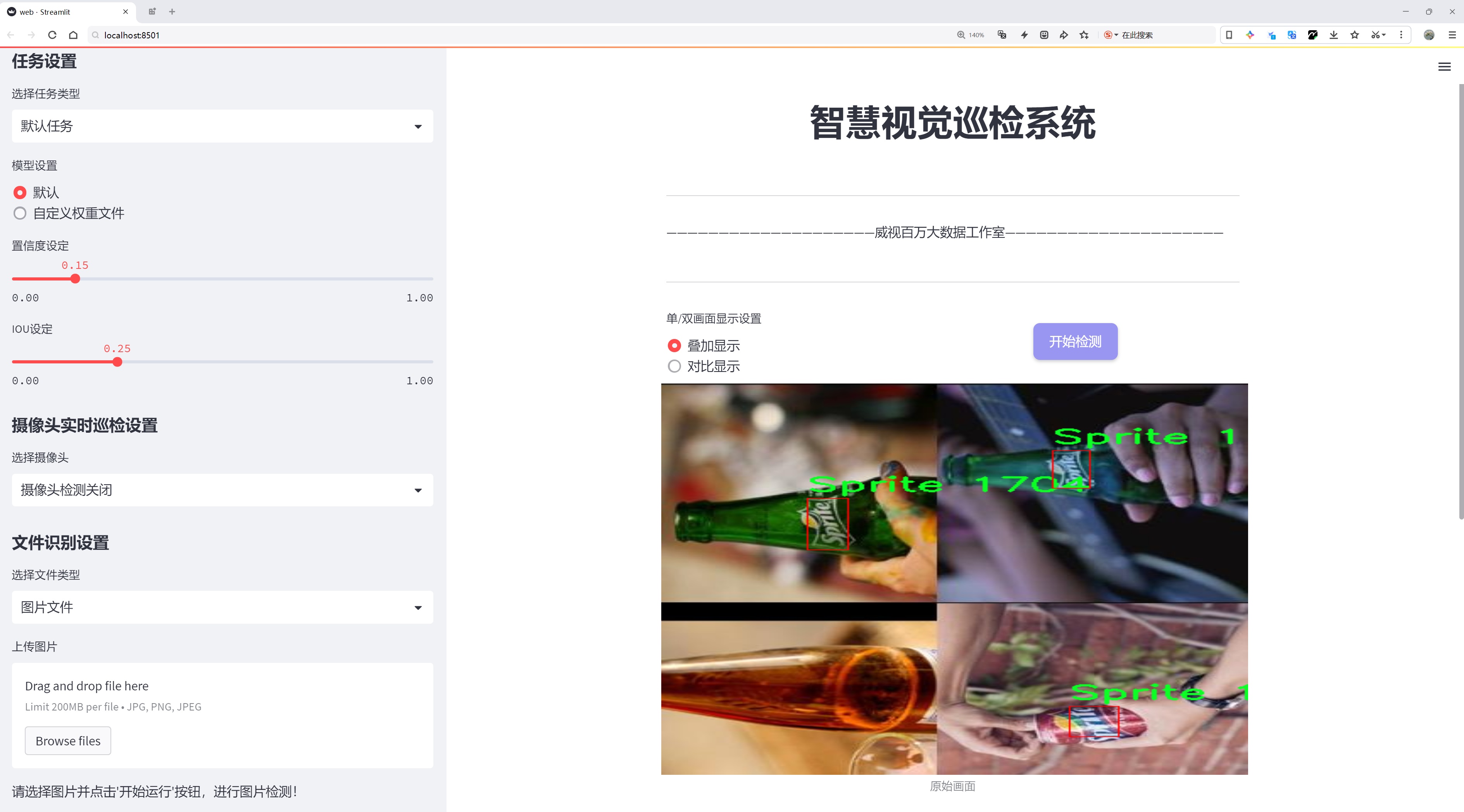The width and height of the screenshot is (1464, 812).
Task: Open the black-green leaf extension icon
Action: 1313,34
